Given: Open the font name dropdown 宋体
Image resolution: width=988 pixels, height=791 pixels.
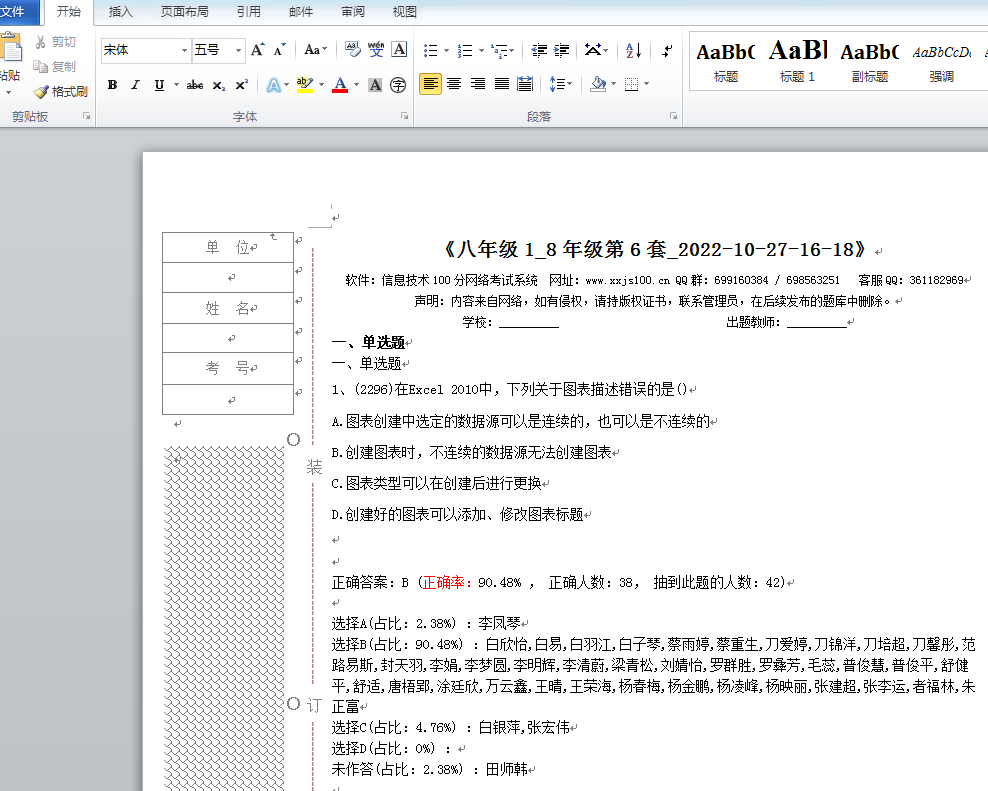Looking at the screenshot, I should [184, 50].
